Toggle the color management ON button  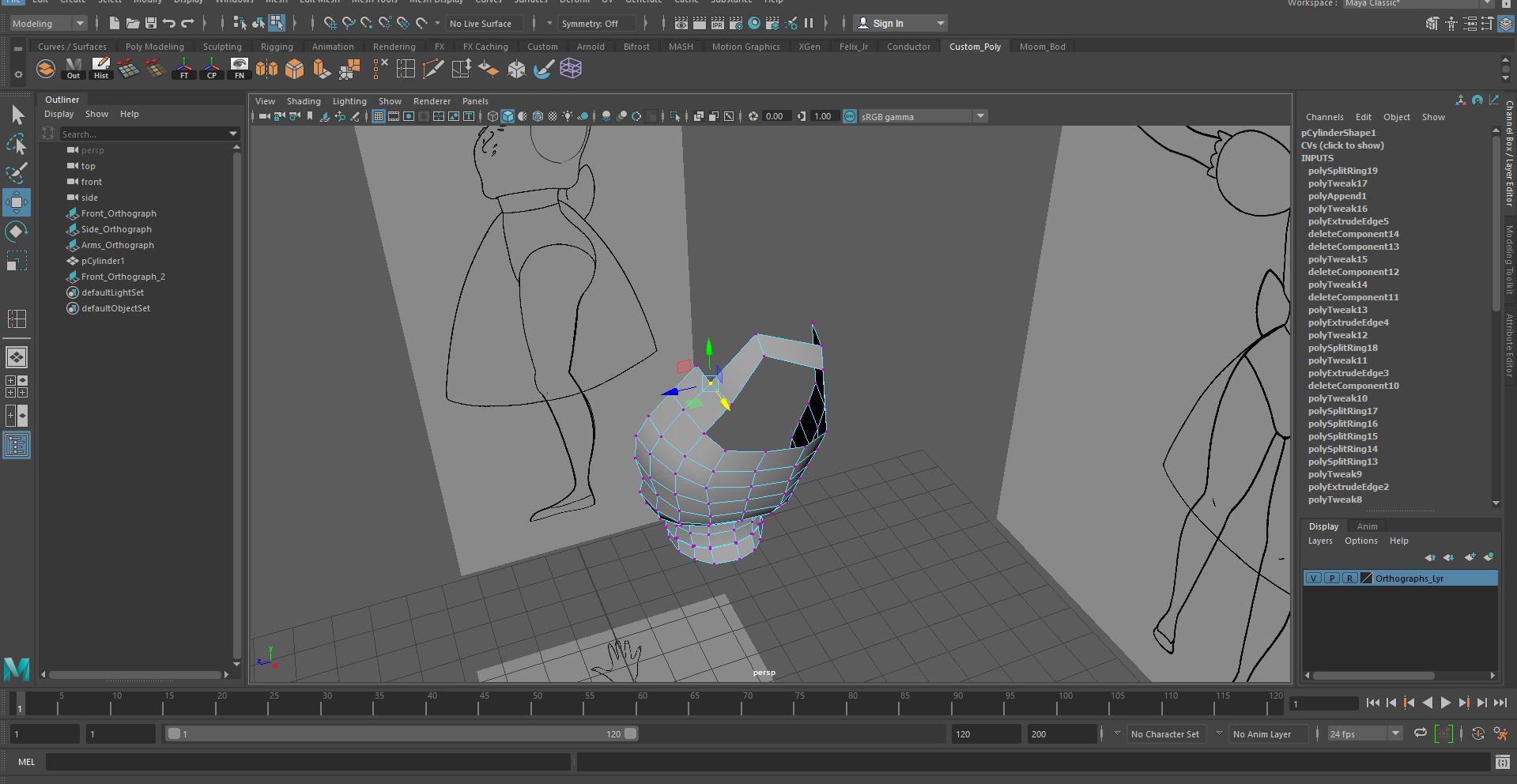850,116
